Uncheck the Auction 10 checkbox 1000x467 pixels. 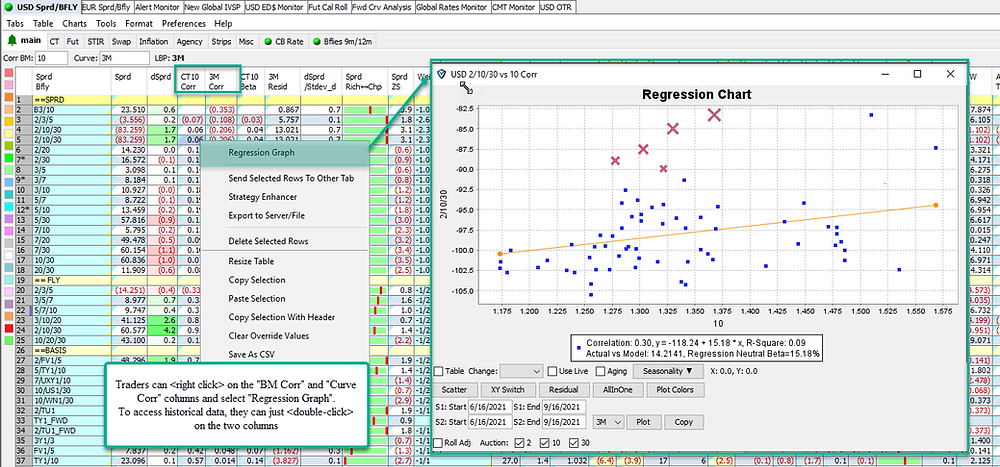[x=545, y=443]
